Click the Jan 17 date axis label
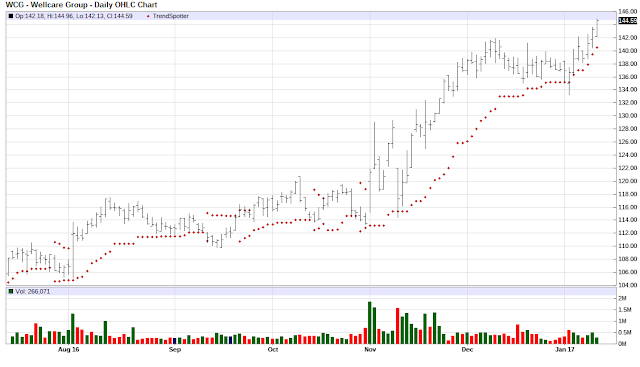 pos(565,349)
